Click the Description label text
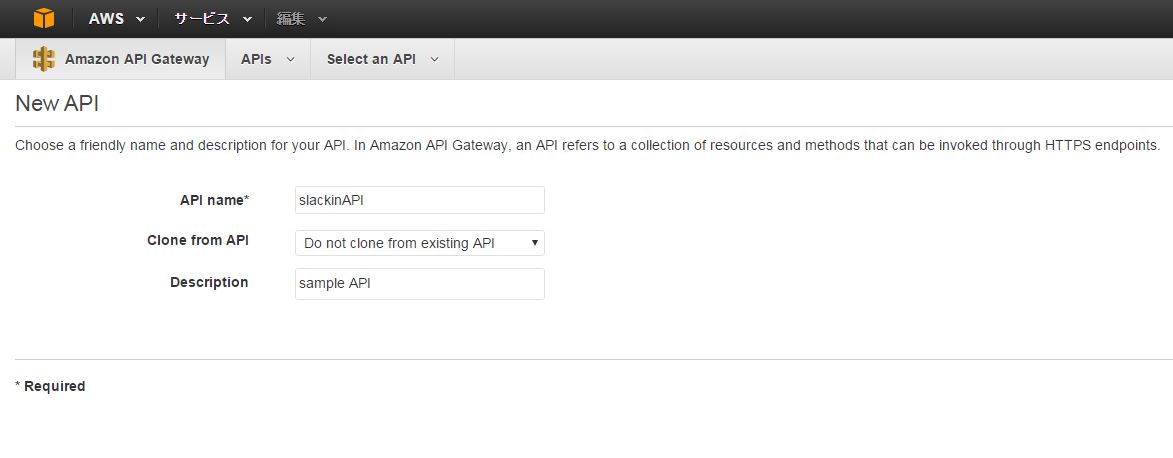 click(209, 282)
